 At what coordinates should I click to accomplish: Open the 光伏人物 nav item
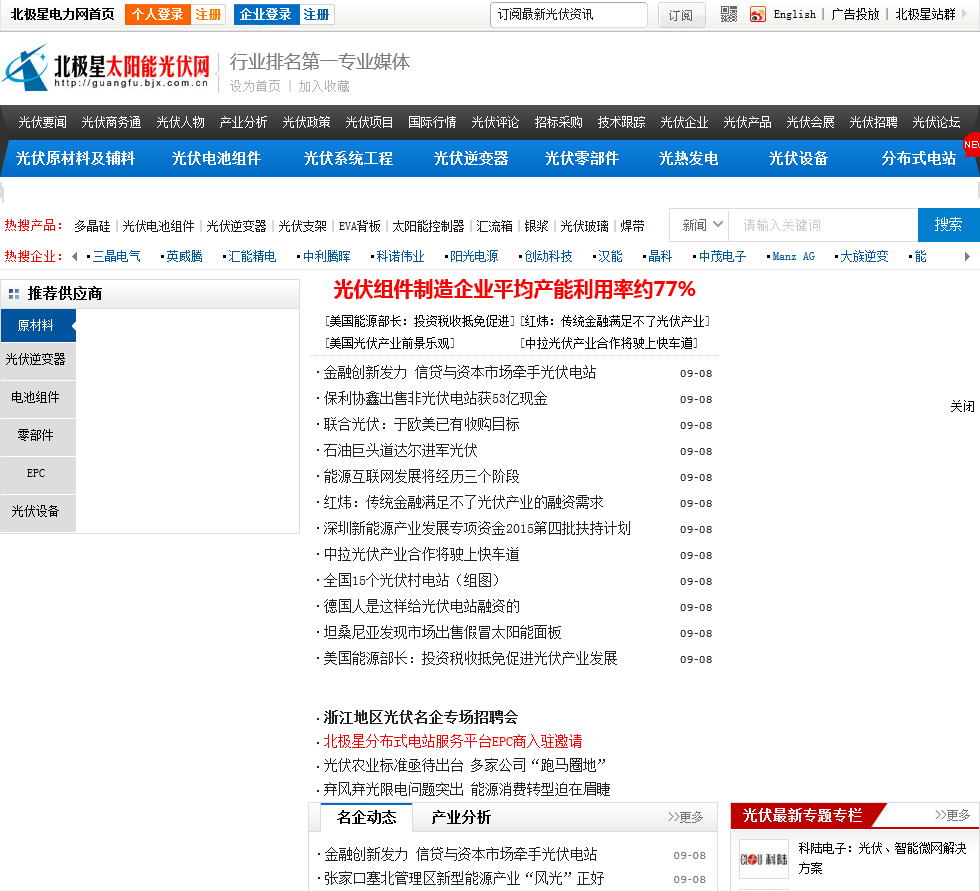point(181,122)
